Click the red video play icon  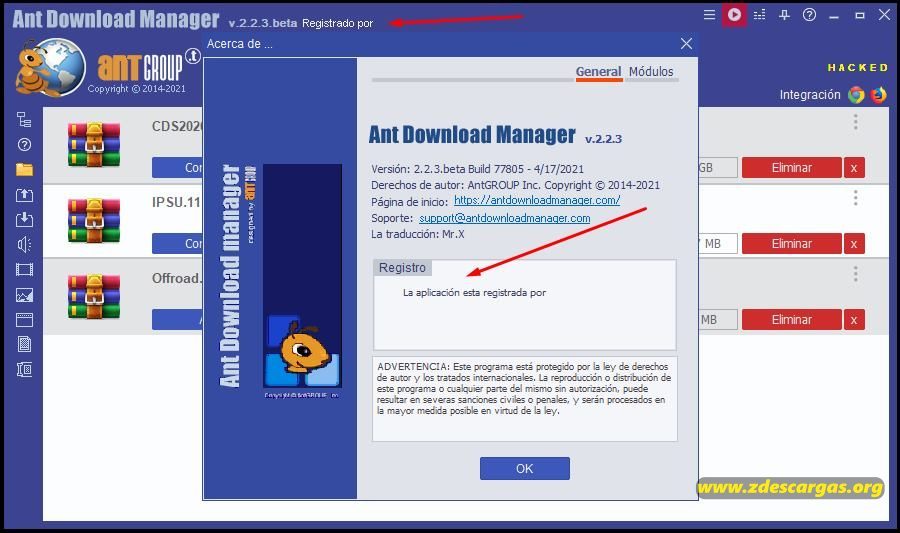point(734,15)
